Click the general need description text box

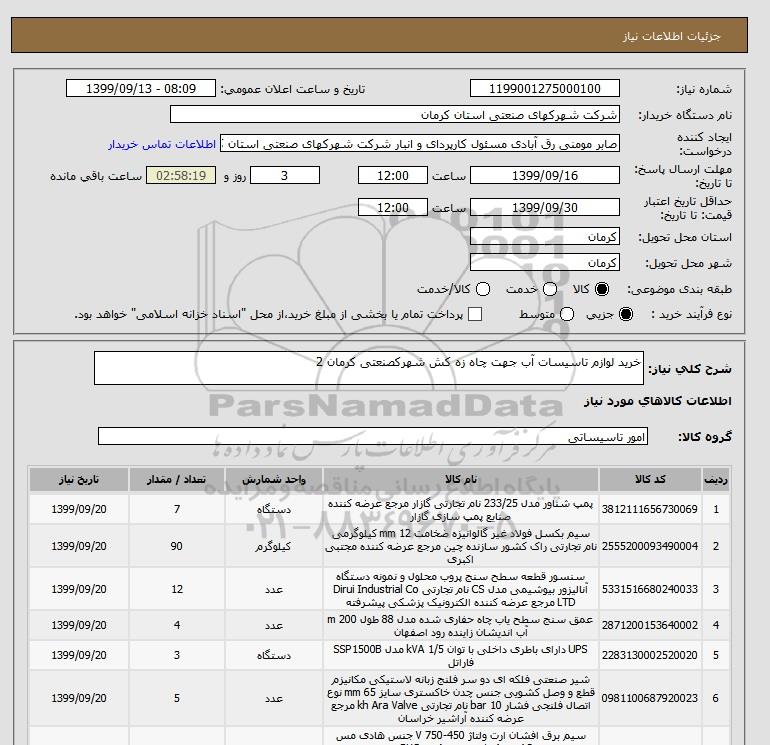pos(369,368)
